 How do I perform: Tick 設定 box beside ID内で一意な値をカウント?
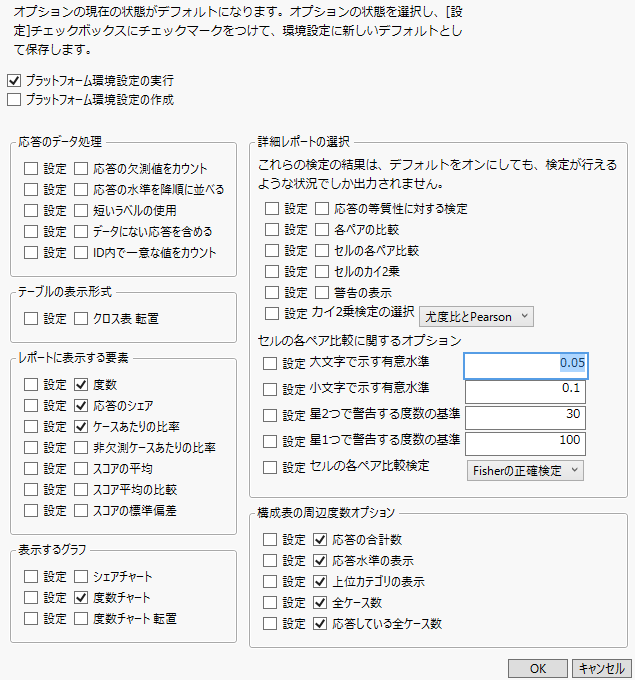point(31,252)
